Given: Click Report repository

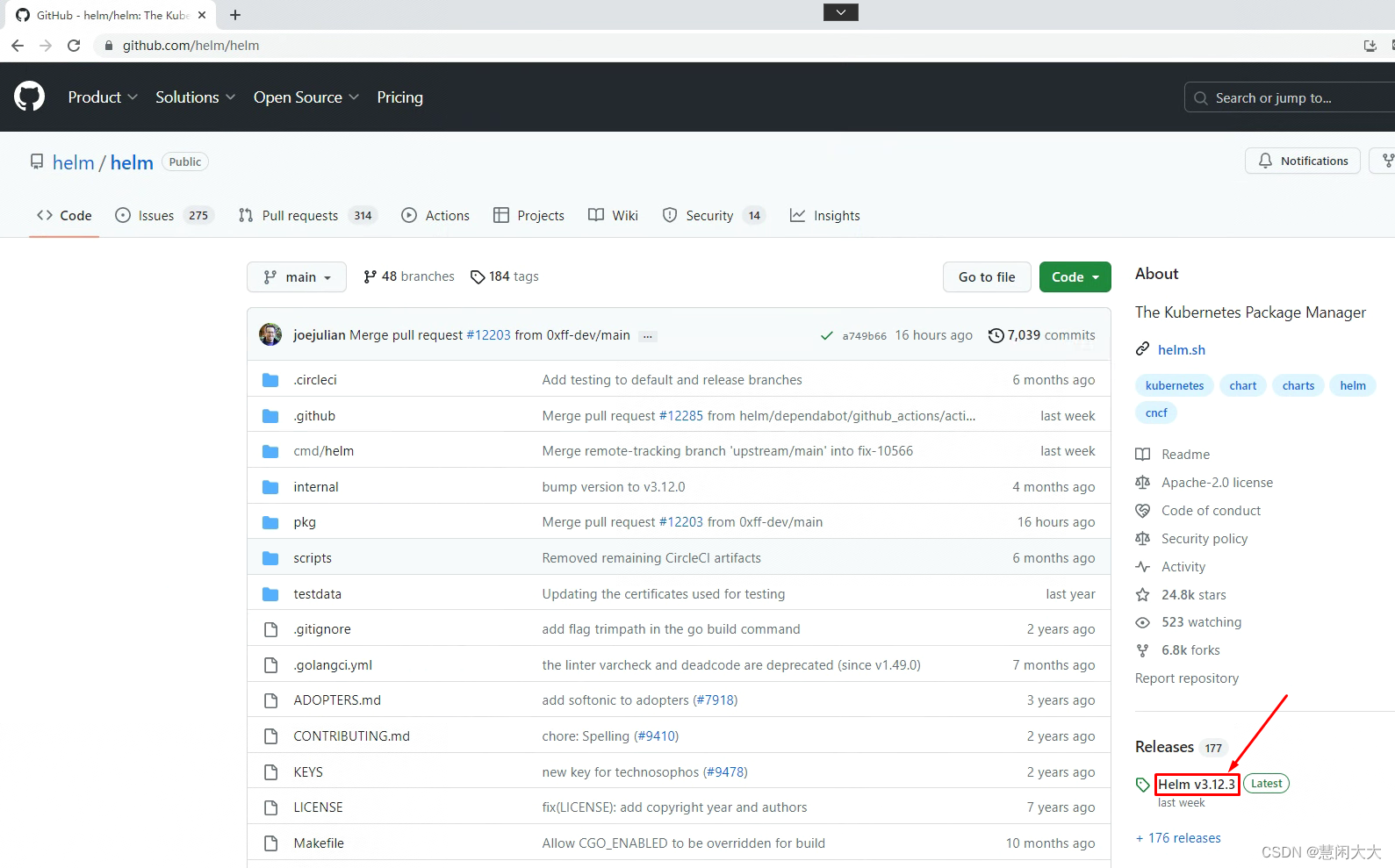Looking at the screenshot, I should click(x=1187, y=678).
